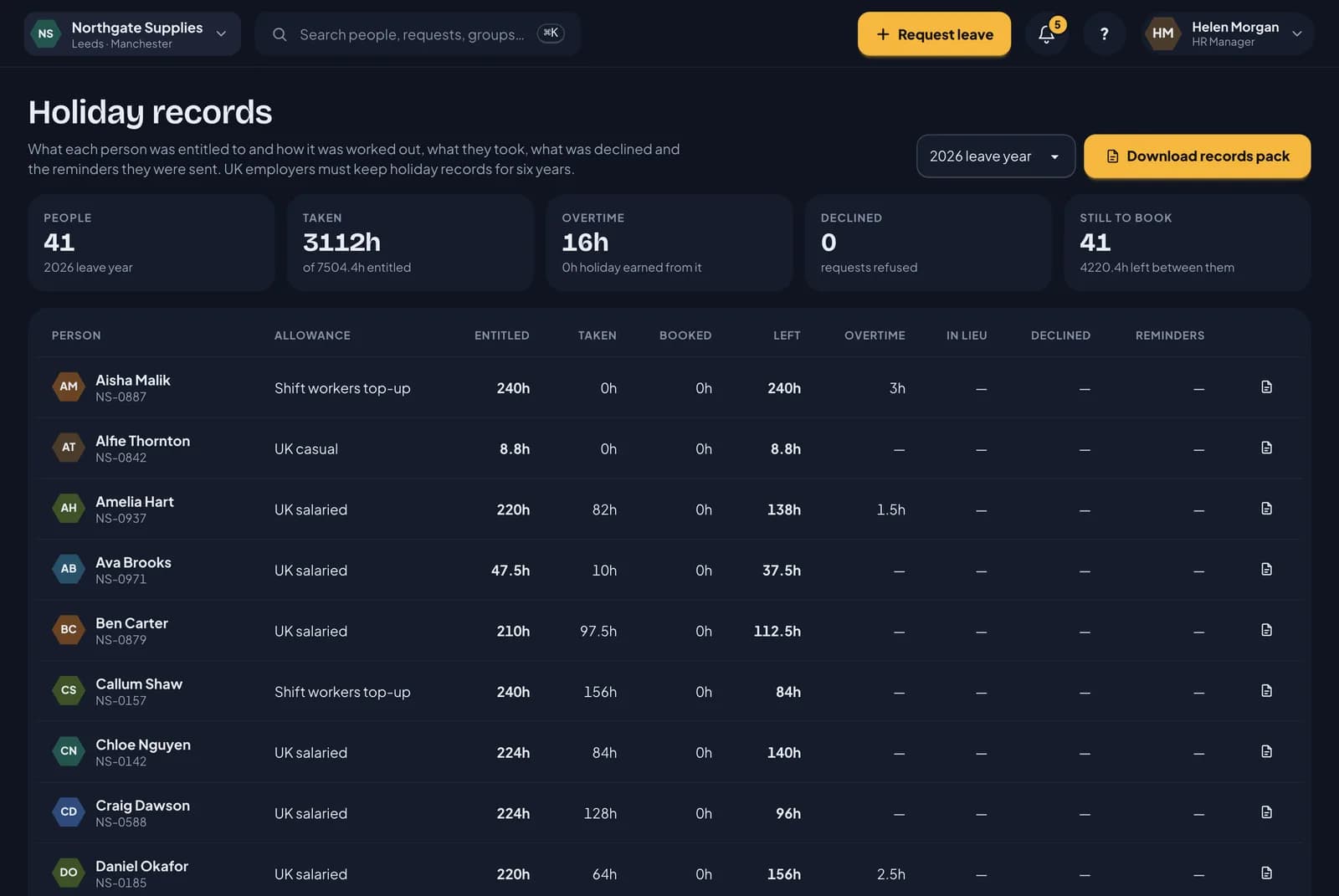The height and width of the screenshot is (896, 1339).
Task: Click the Allowance column header
Action: [x=312, y=335]
